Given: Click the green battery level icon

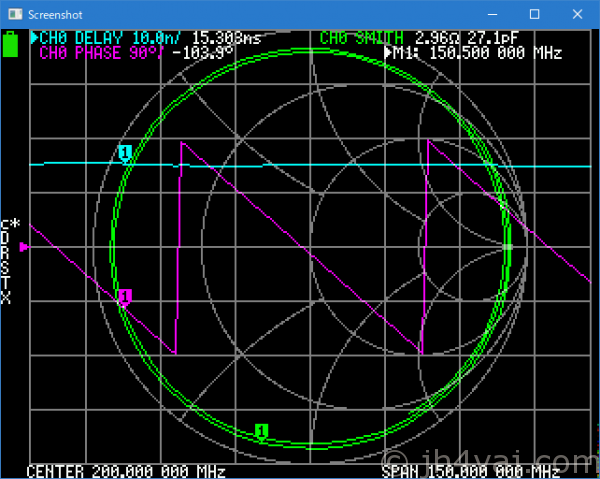Looking at the screenshot, I should (11, 44).
